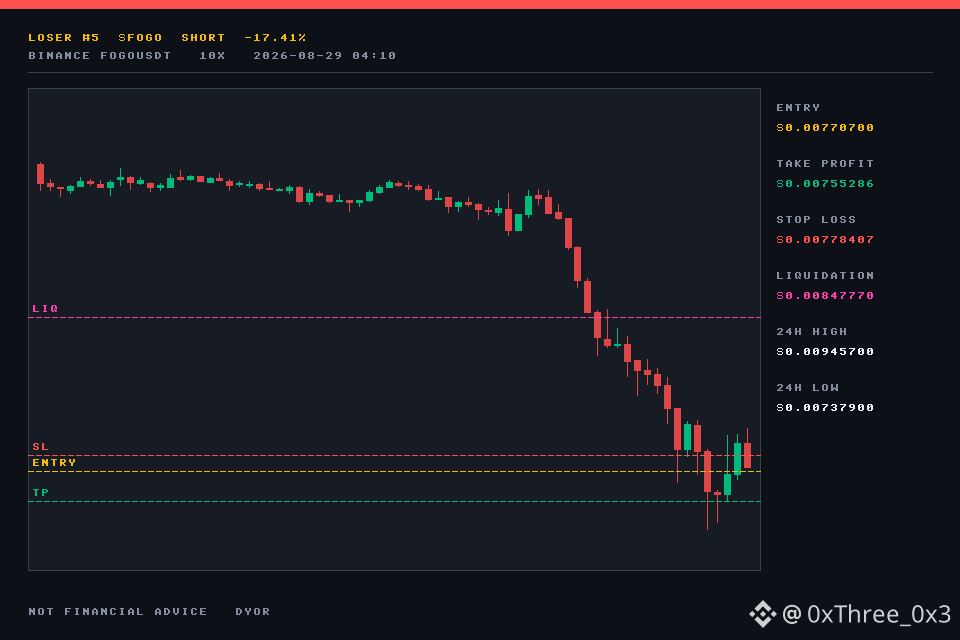Viewport: 960px width, 640px height.
Task: Click the NOT FINANCIAL ADVICE disclaimer
Action: [x=118, y=611]
